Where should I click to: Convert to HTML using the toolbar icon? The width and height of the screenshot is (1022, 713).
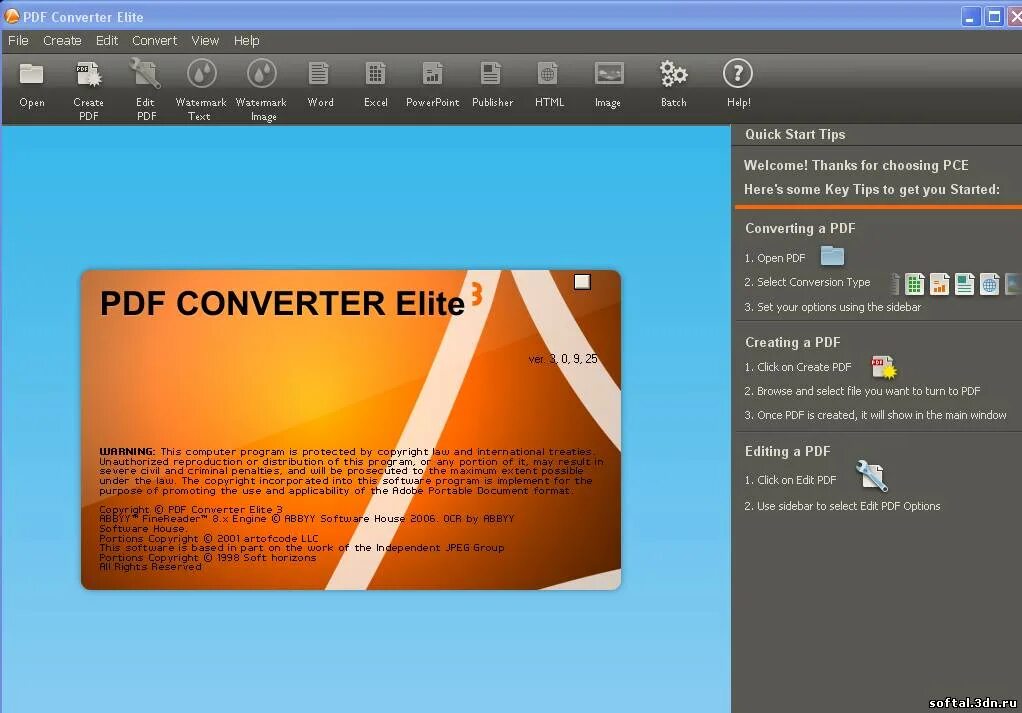[x=548, y=74]
